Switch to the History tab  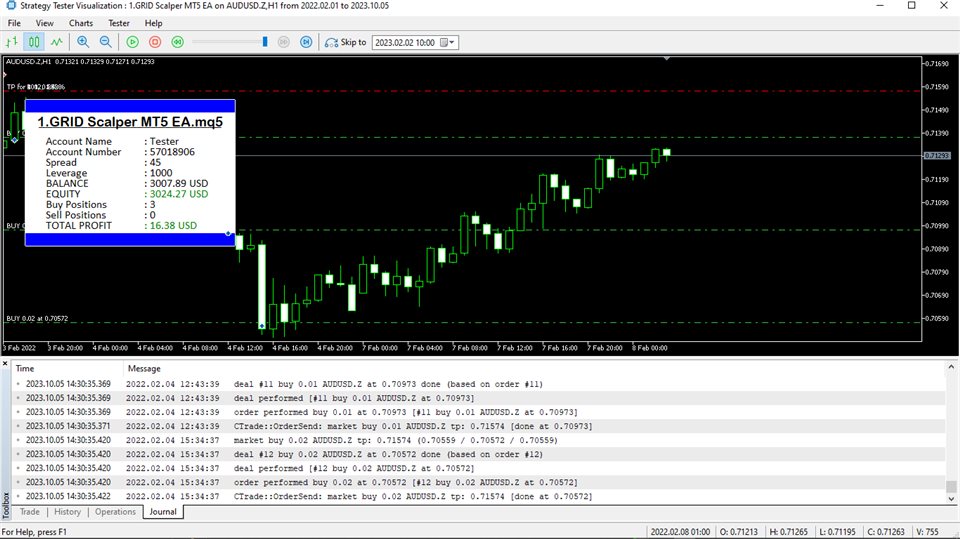coord(67,511)
